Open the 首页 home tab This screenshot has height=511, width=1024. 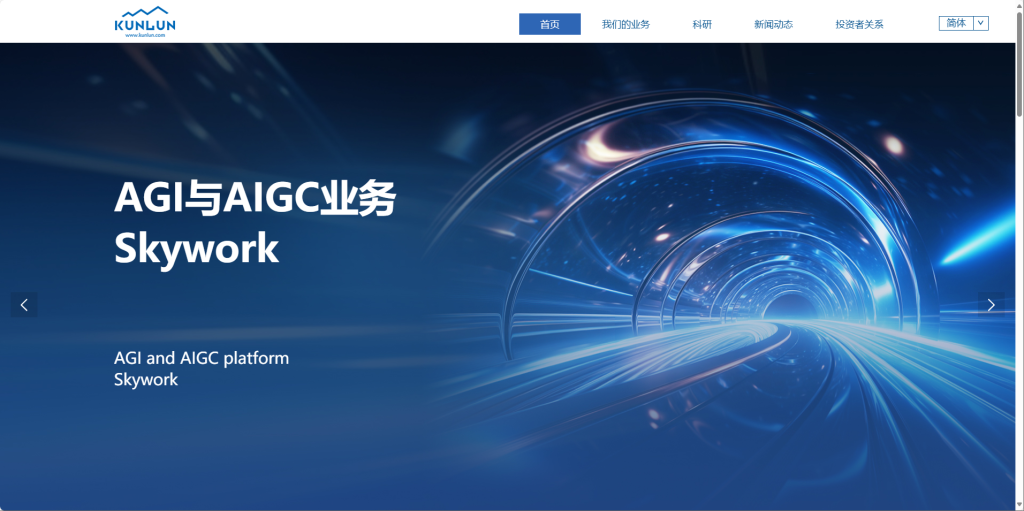550,24
